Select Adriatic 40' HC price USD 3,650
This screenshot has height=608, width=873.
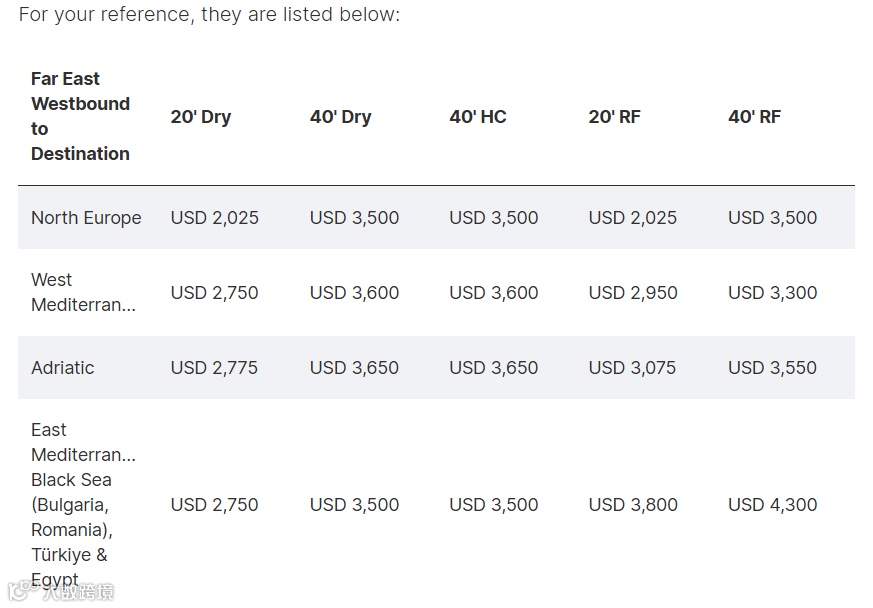pyautogui.click(x=493, y=368)
